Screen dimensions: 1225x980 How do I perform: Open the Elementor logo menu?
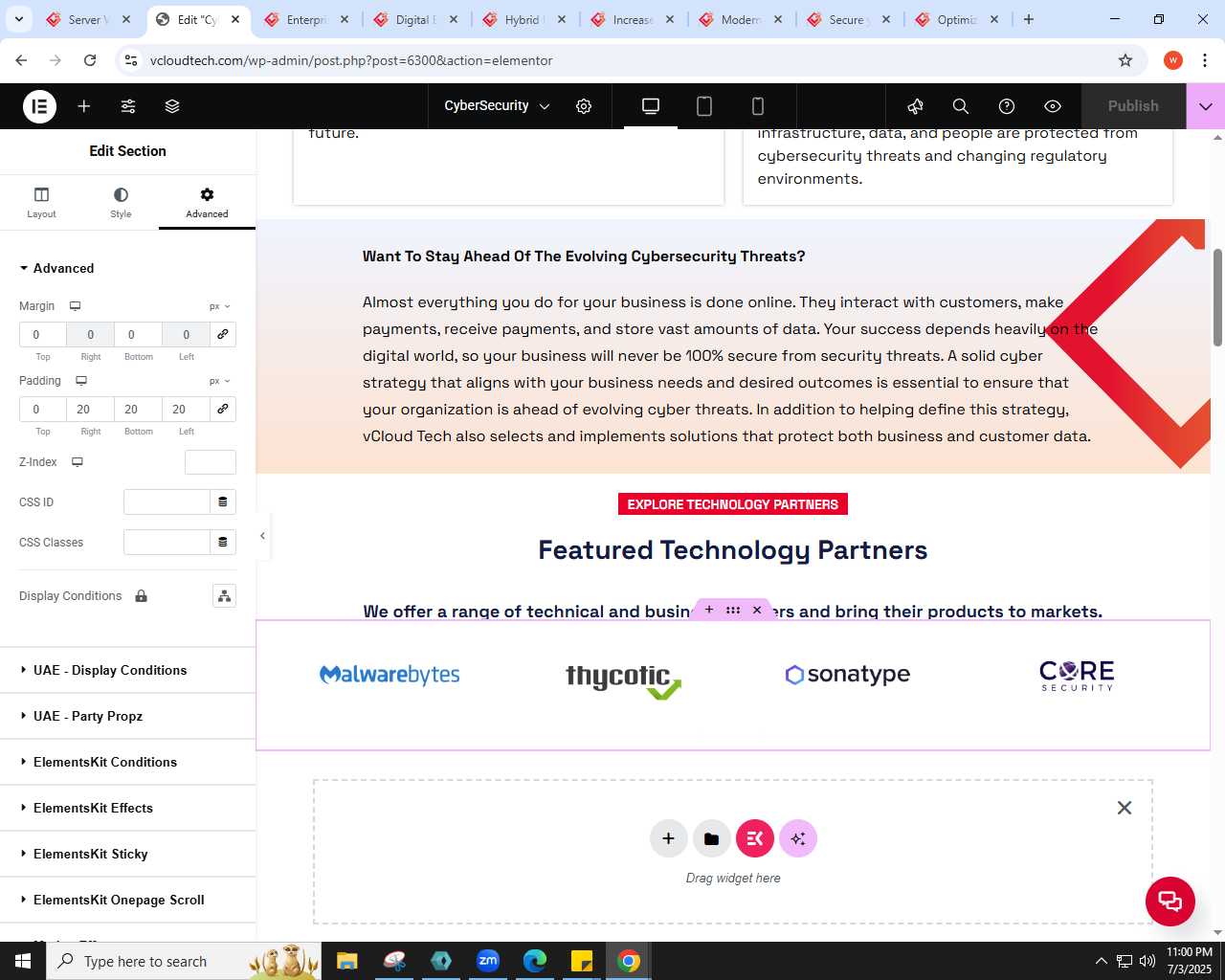tap(39, 106)
